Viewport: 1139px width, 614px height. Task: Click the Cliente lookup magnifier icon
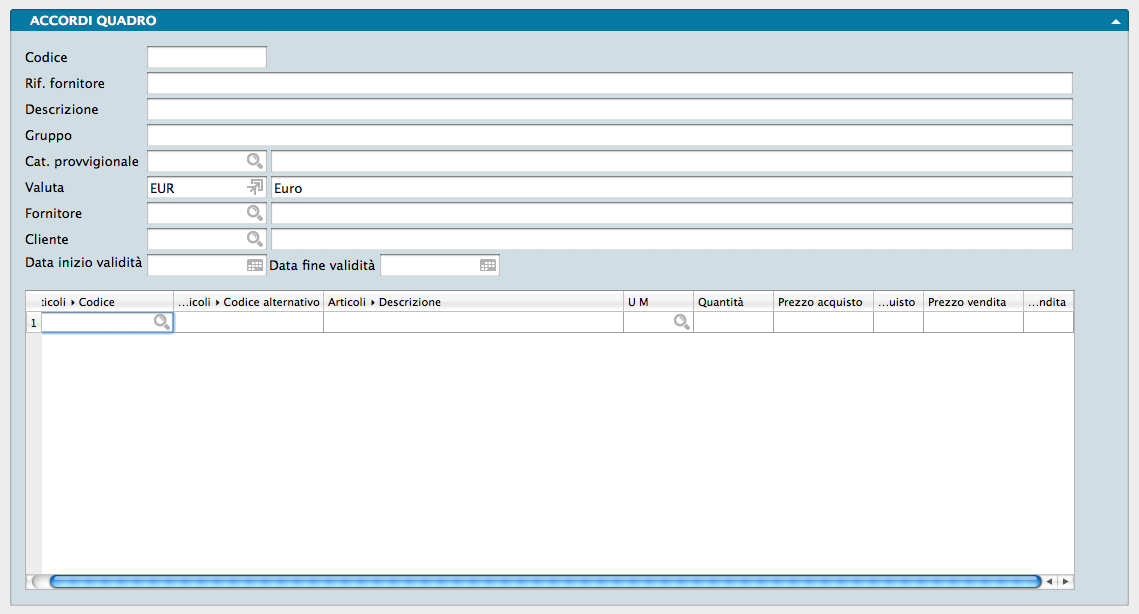[x=255, y=239]
